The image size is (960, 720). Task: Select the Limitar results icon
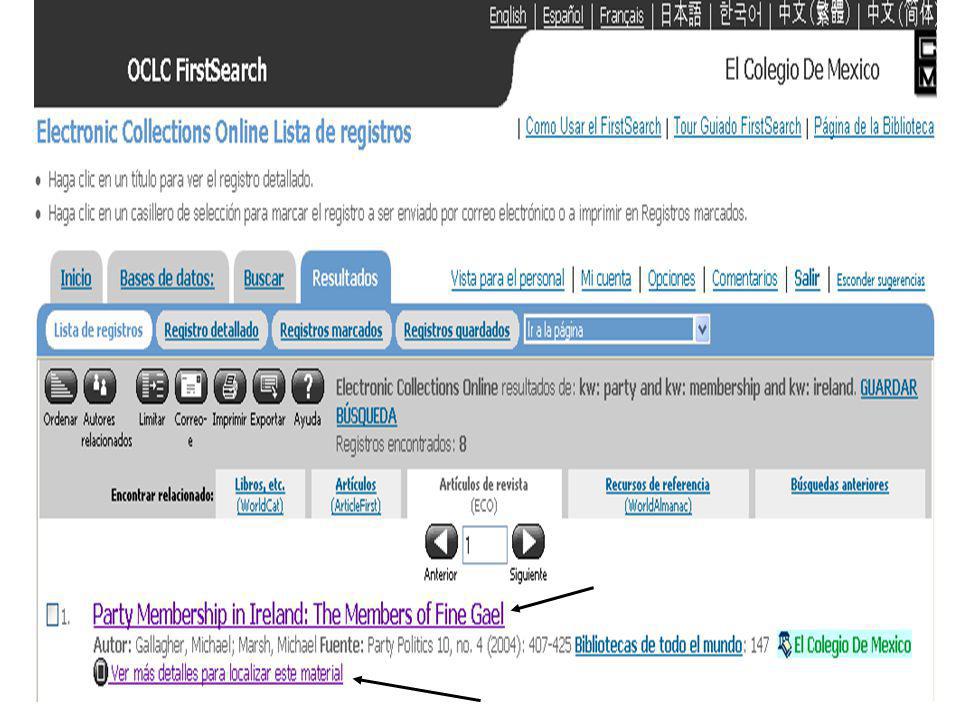point(152,386)
